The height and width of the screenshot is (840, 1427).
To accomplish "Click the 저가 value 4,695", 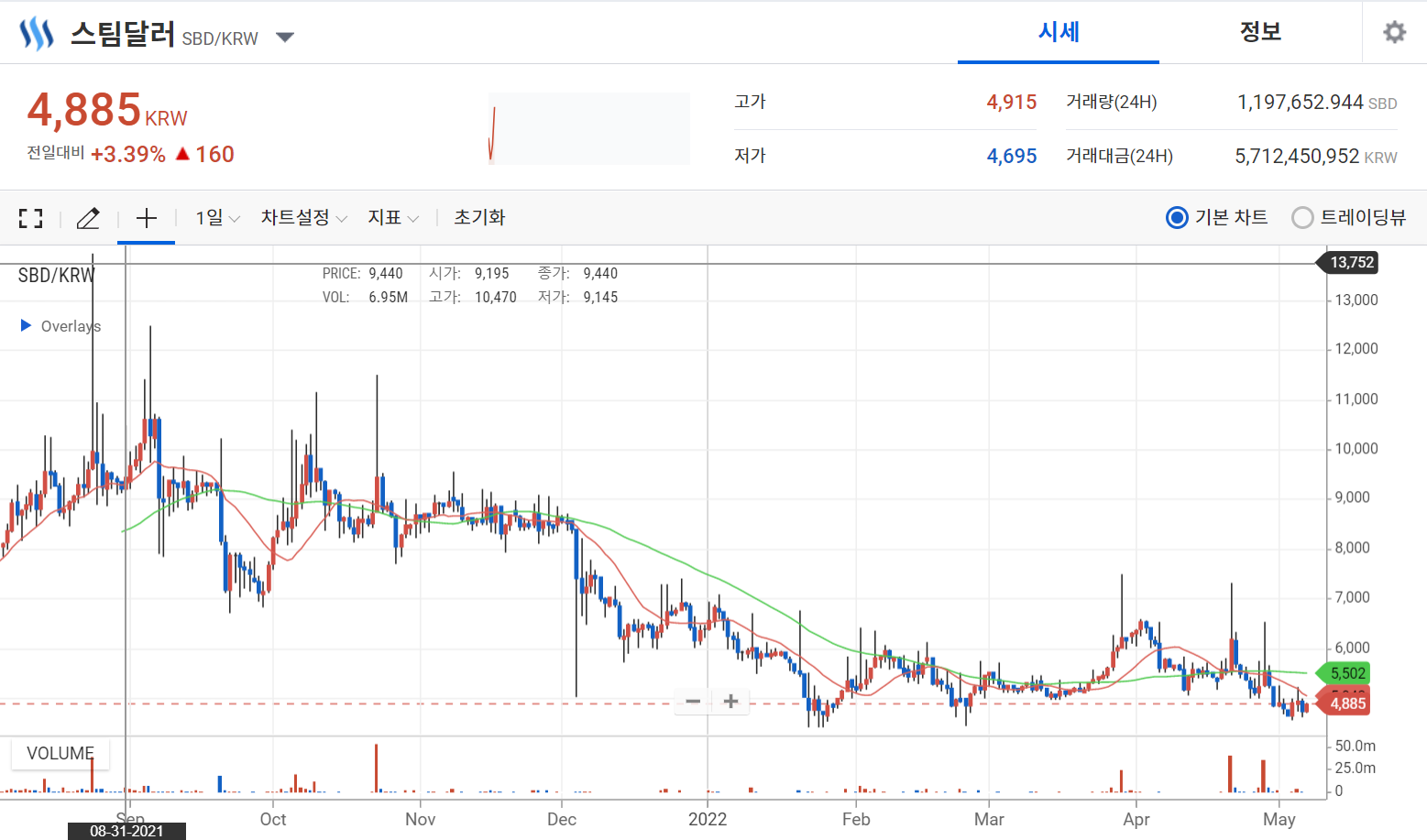I will tap(1011, 157).
